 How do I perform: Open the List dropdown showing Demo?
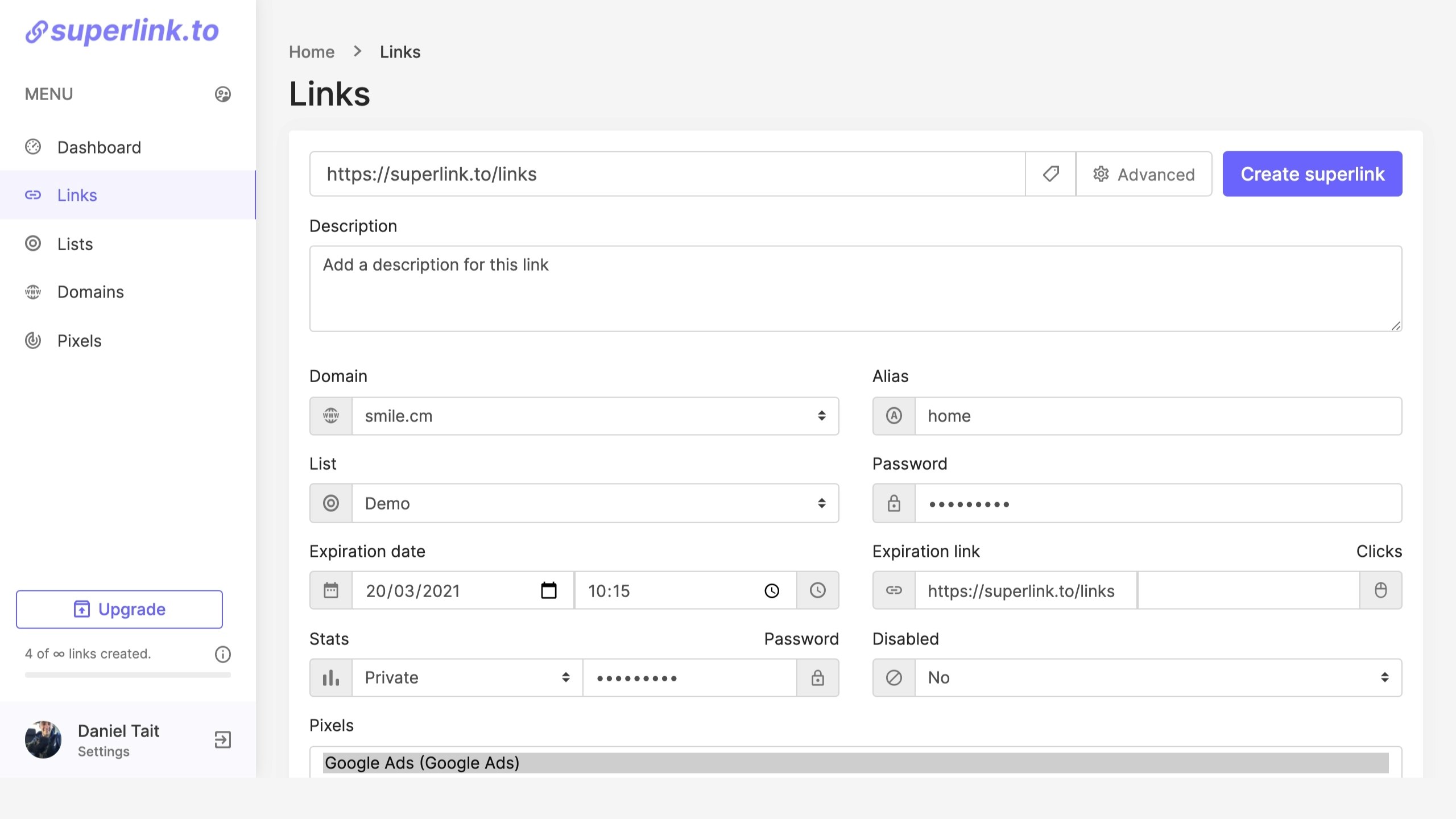[x=594, y=503]
